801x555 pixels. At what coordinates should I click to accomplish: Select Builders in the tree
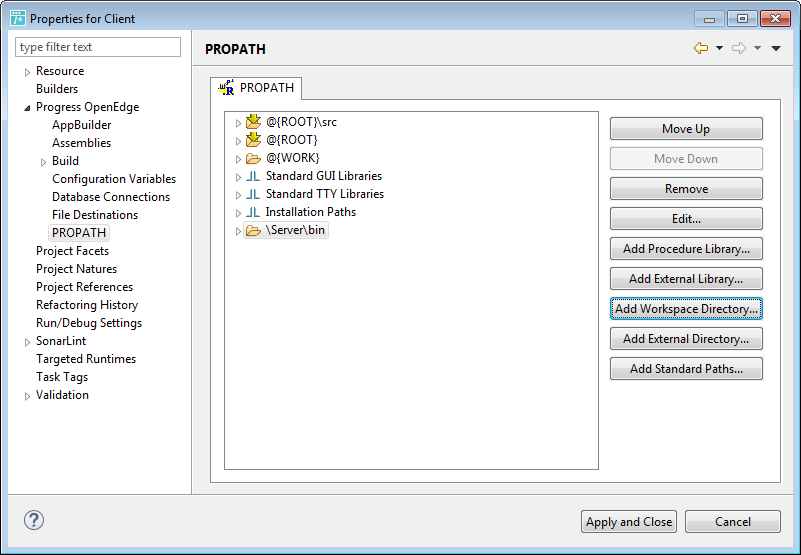[x=57, y=89]
